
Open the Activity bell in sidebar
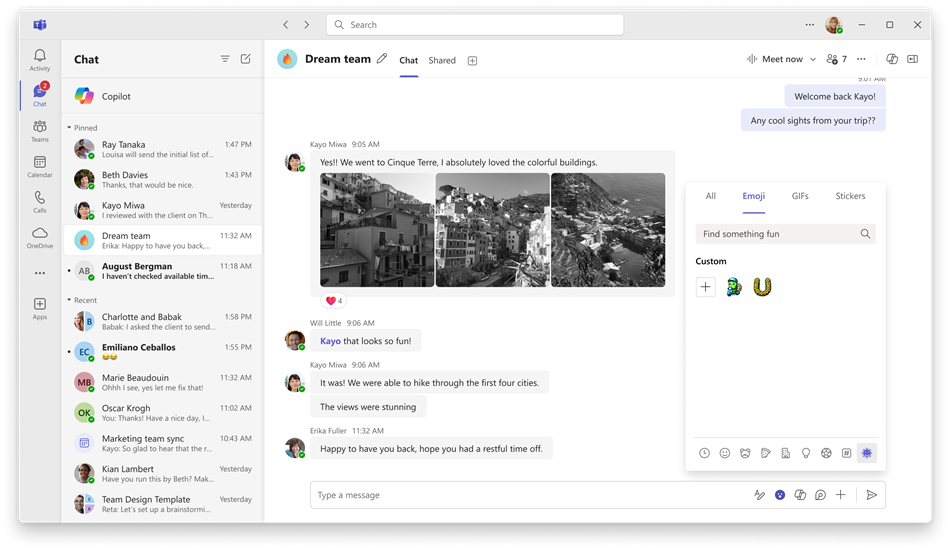point(39,59)
